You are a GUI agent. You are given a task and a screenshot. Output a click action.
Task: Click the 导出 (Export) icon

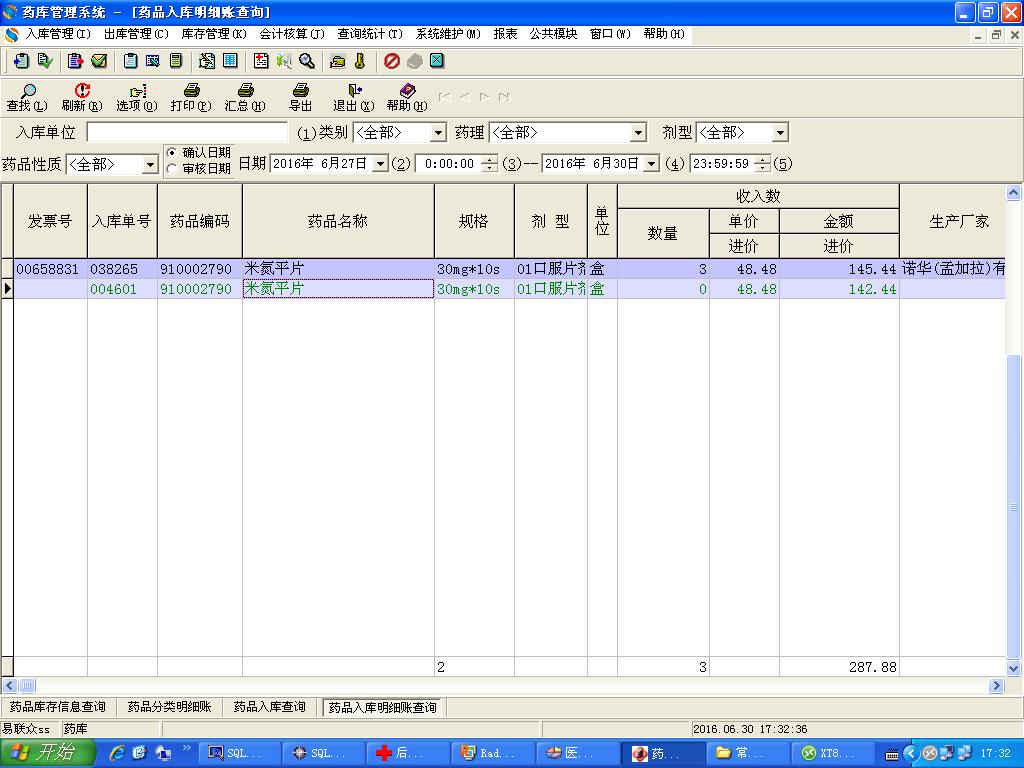pos(300,91)
